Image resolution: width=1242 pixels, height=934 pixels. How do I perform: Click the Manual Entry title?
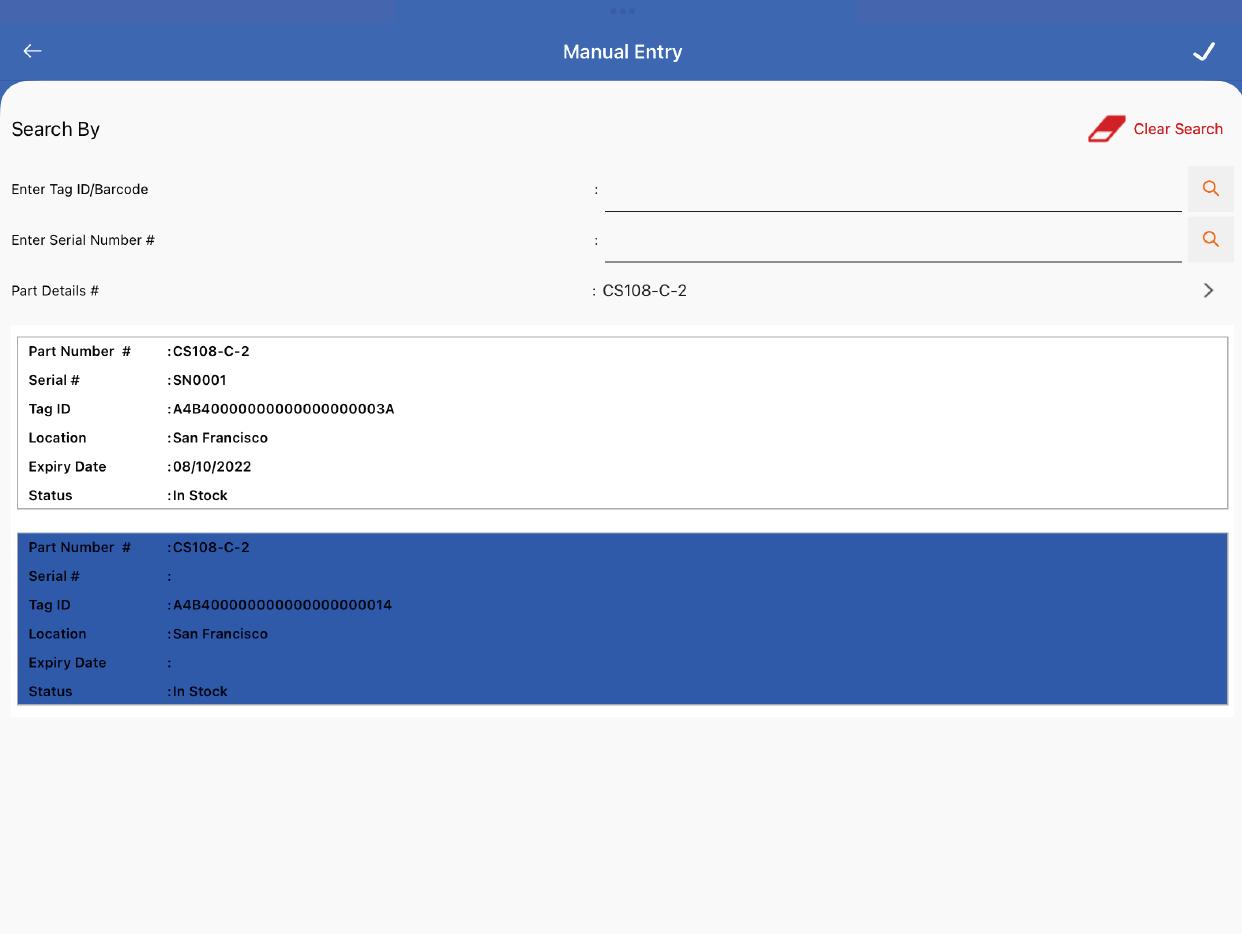(x=622, y=52)
